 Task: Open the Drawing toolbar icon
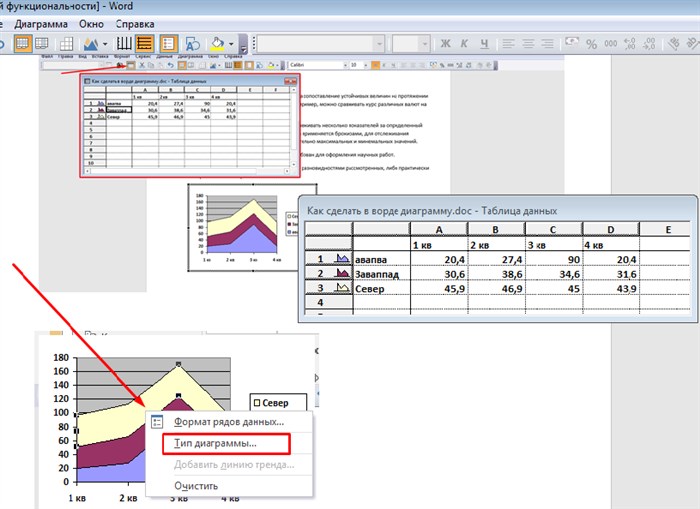coord(192,44)
